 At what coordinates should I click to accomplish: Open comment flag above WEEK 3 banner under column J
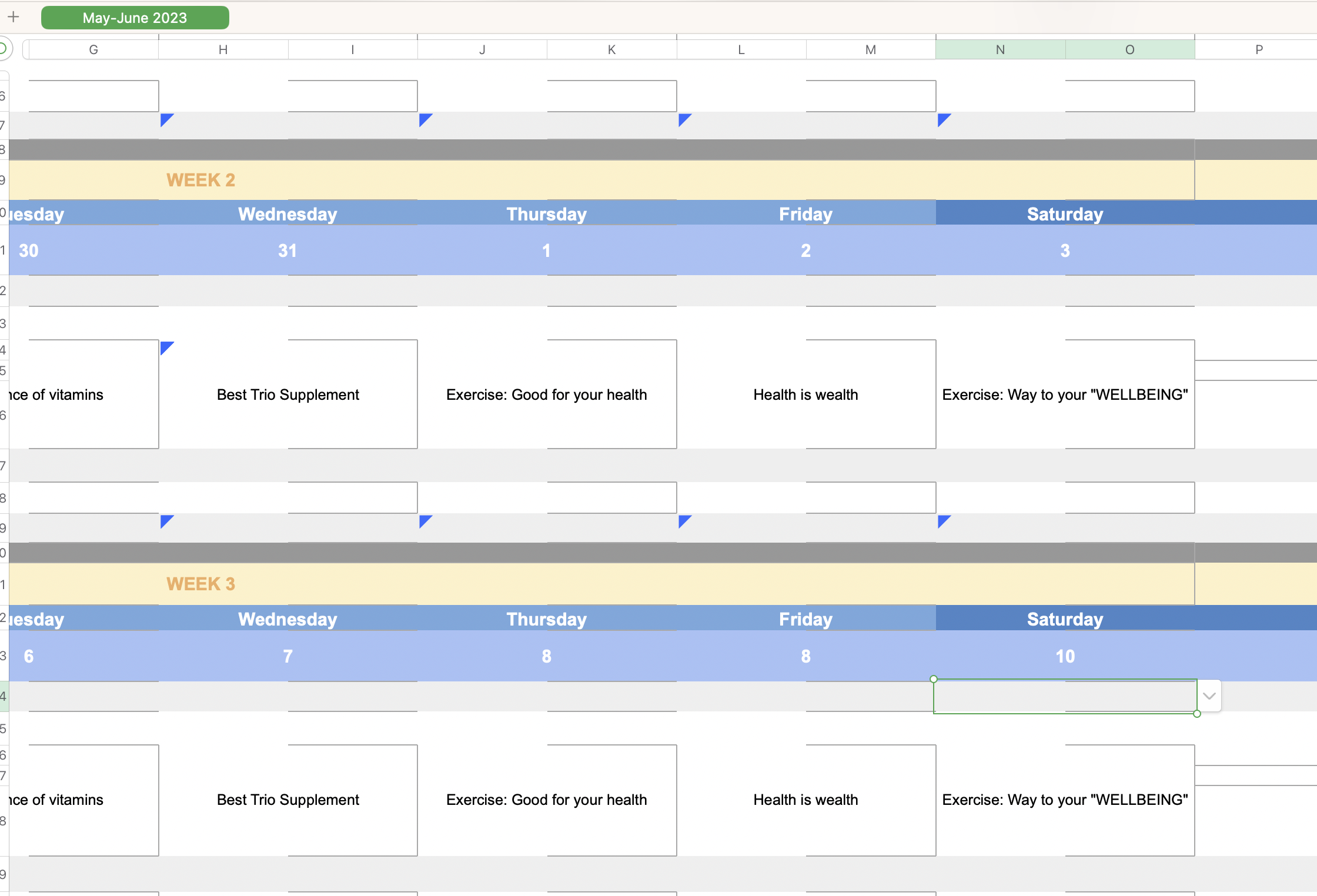(x=424, y=520)
